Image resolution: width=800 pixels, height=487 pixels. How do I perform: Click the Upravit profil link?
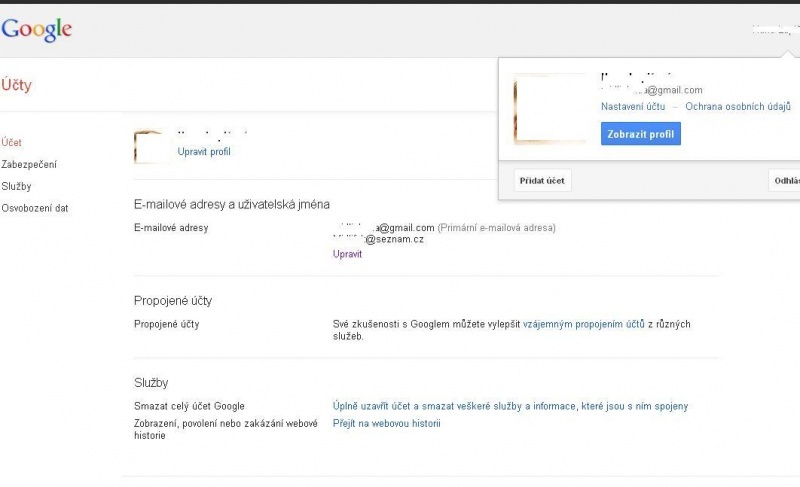point(204,152)
